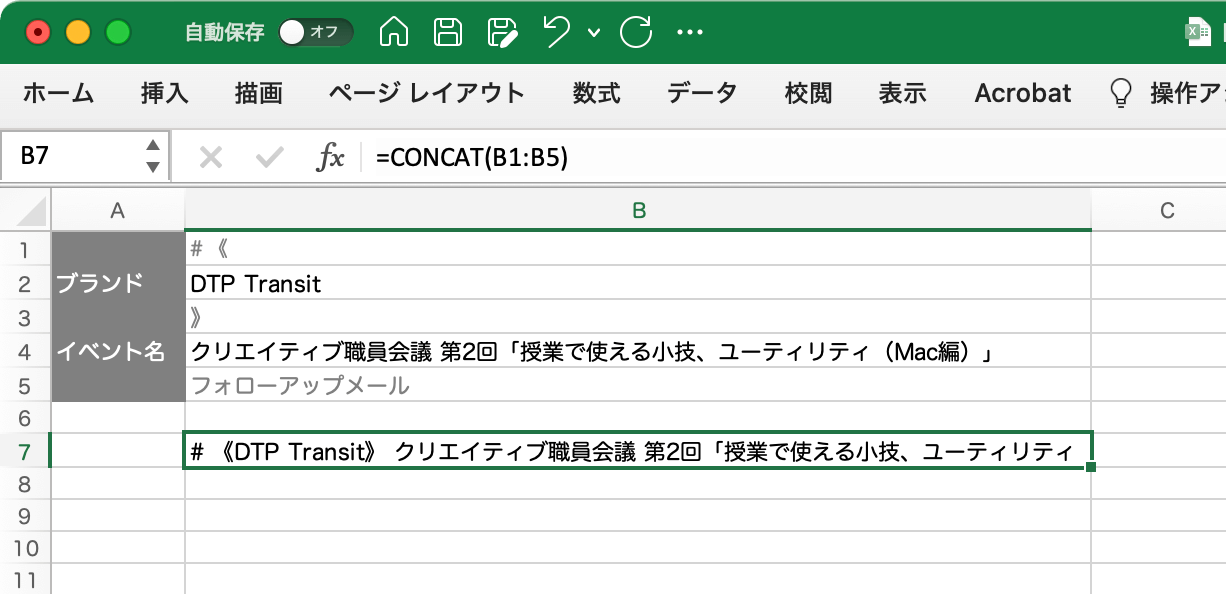Click the yellow minimize window button
1226x594 pixels.
pyautogui.click(x=78, y=32)
